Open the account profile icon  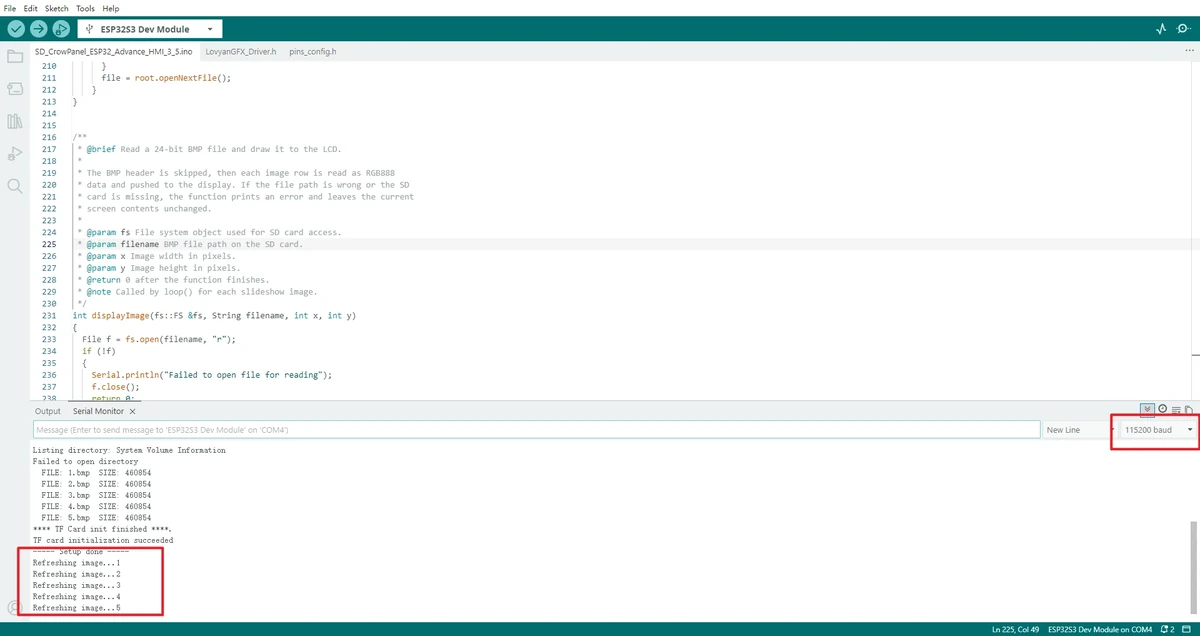tap(14, 607)
